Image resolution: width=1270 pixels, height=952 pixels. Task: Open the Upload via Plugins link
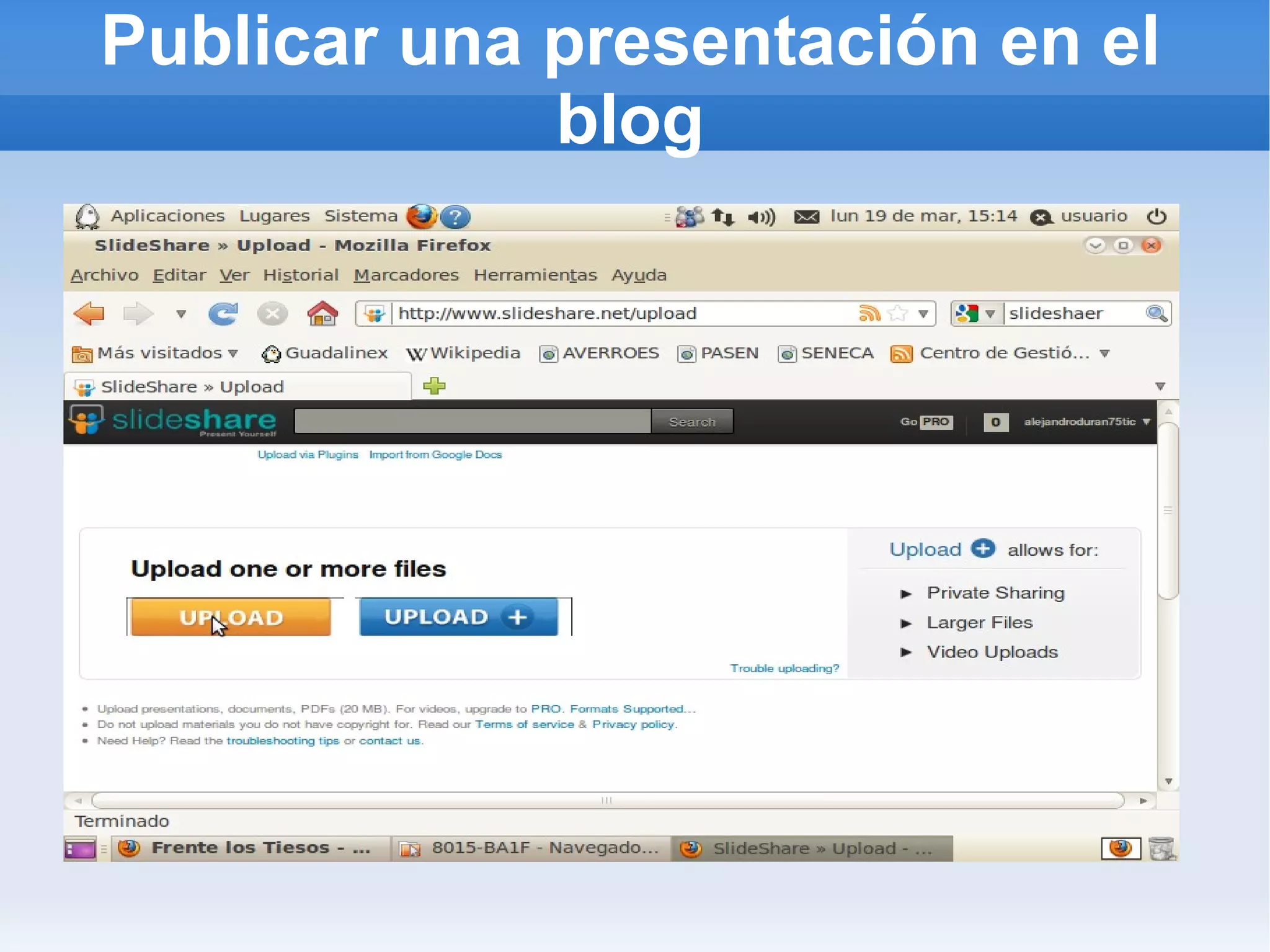[x=308, y=455]
